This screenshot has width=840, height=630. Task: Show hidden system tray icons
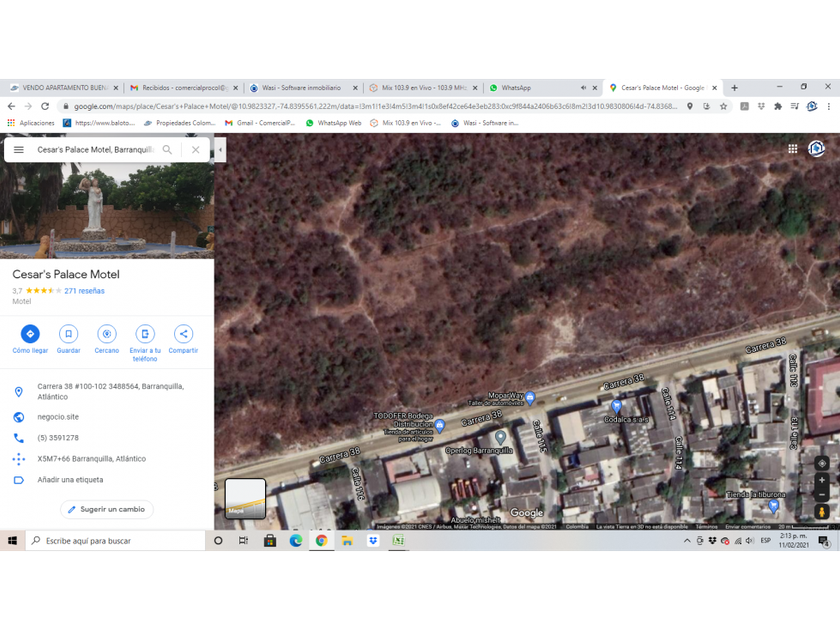point(687,541)
